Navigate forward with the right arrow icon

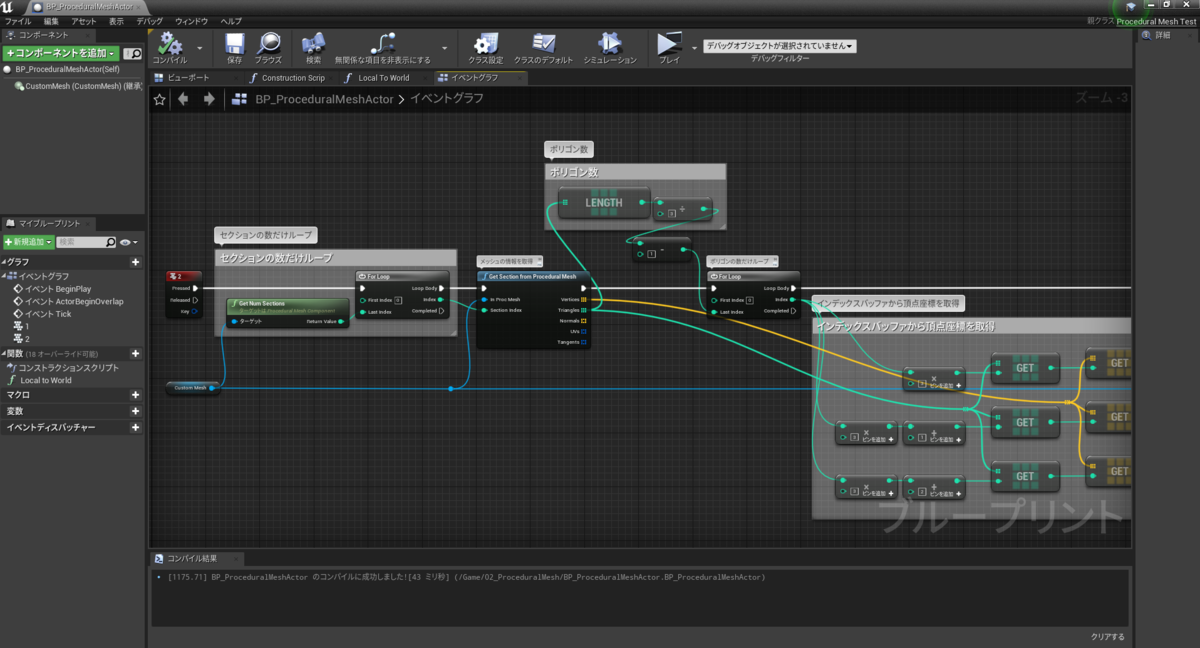209,99
